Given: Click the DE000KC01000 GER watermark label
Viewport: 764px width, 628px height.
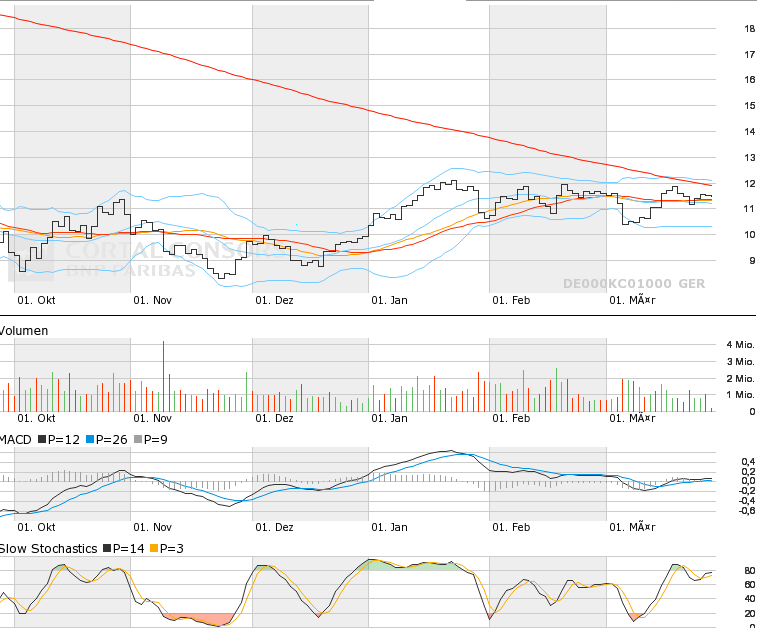Looking at the screenshot, I should tap(633, 284).
